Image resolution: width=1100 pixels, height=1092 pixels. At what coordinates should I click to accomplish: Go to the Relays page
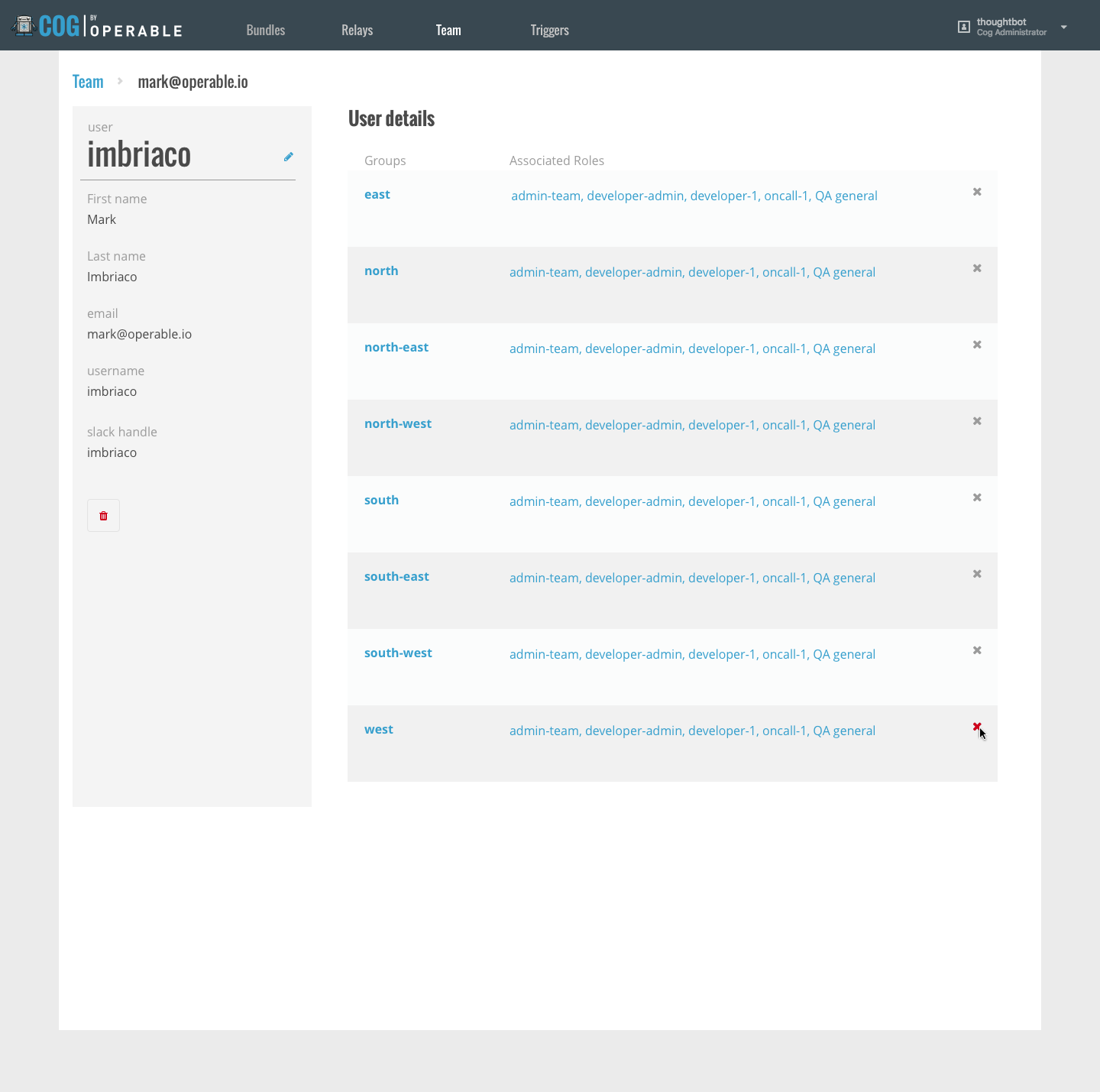pyautogui.click(x=357, y=31)
